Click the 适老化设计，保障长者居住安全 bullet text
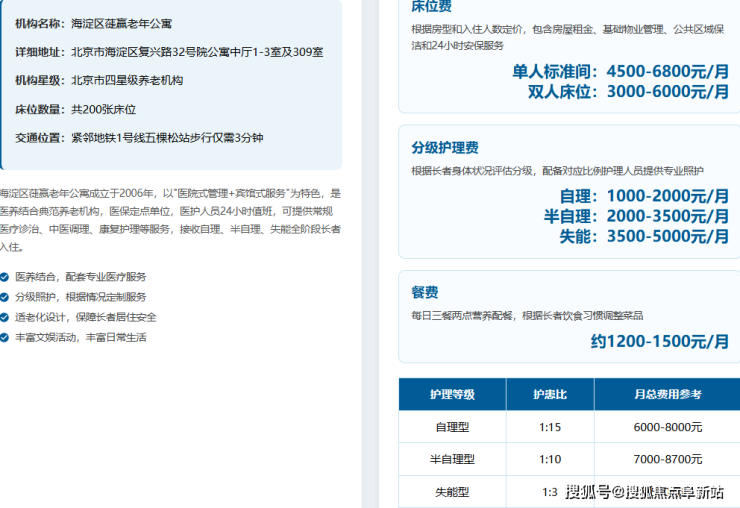The width and height of the screenshot is (740, 508). pyautogui.click(x=85, y=317)
